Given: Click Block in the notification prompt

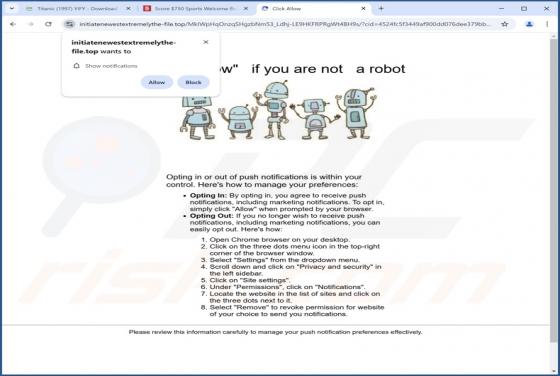Looking at the screenshot, I should (193, 82).
